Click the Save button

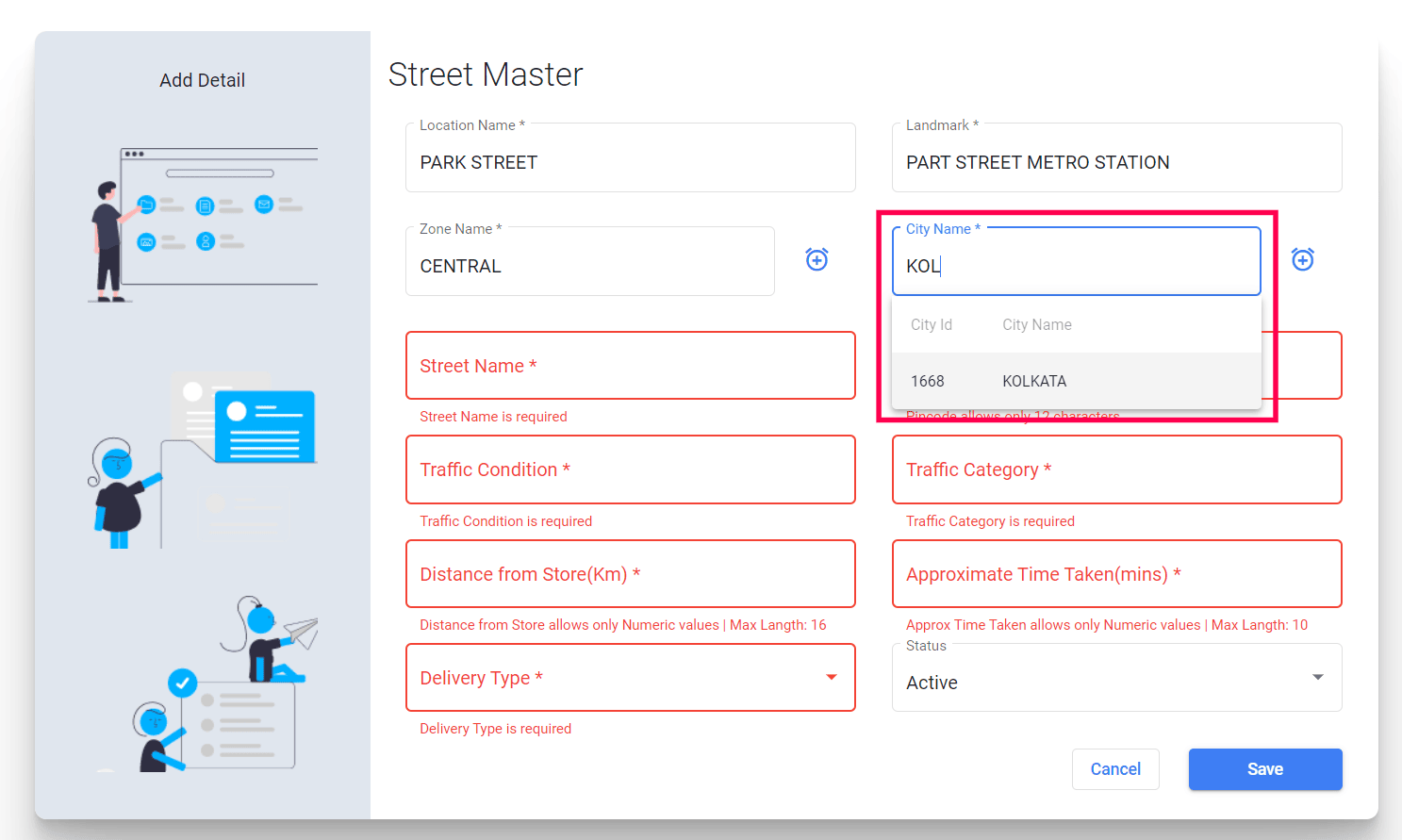point(1264,769)
